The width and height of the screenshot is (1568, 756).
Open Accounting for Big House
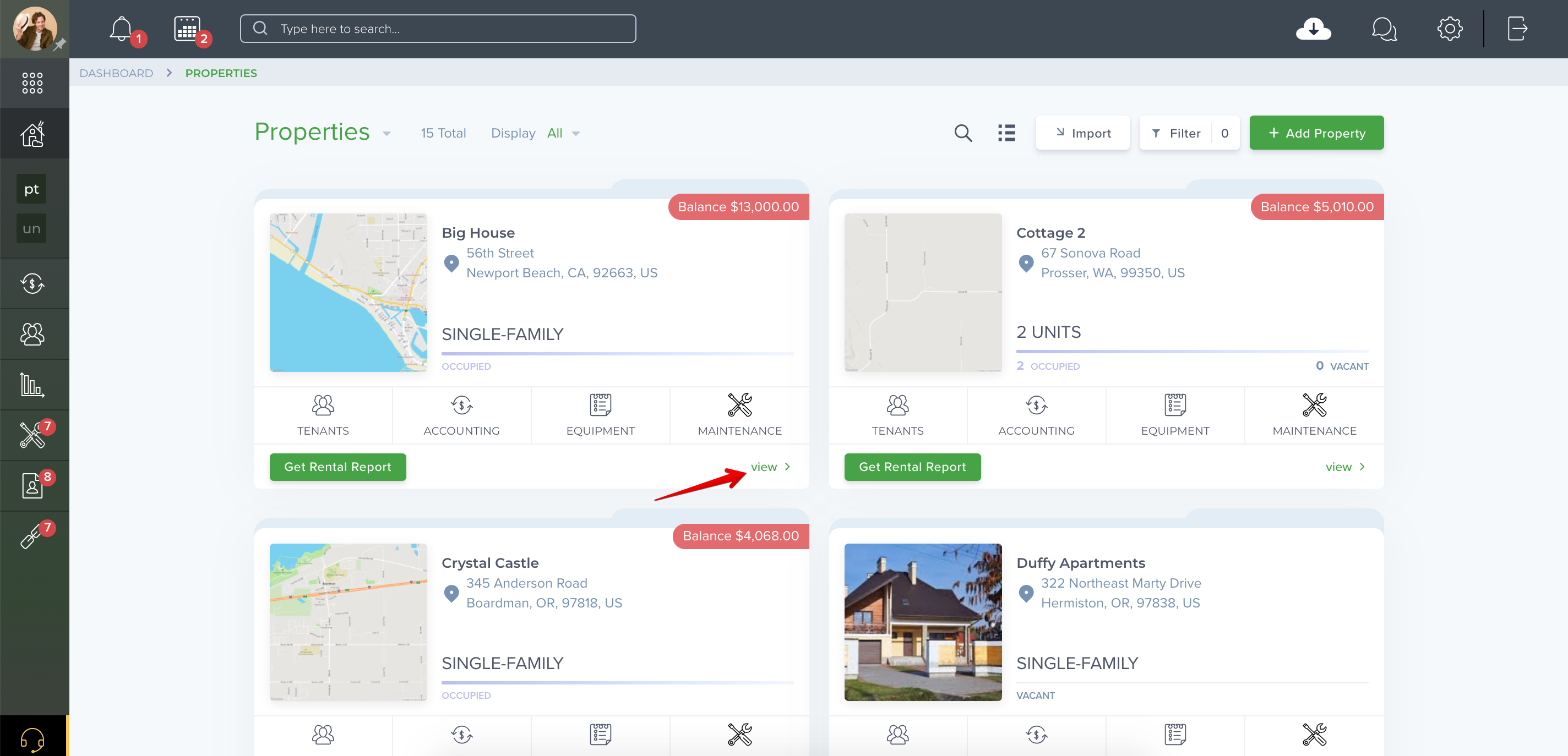(461, 415)
